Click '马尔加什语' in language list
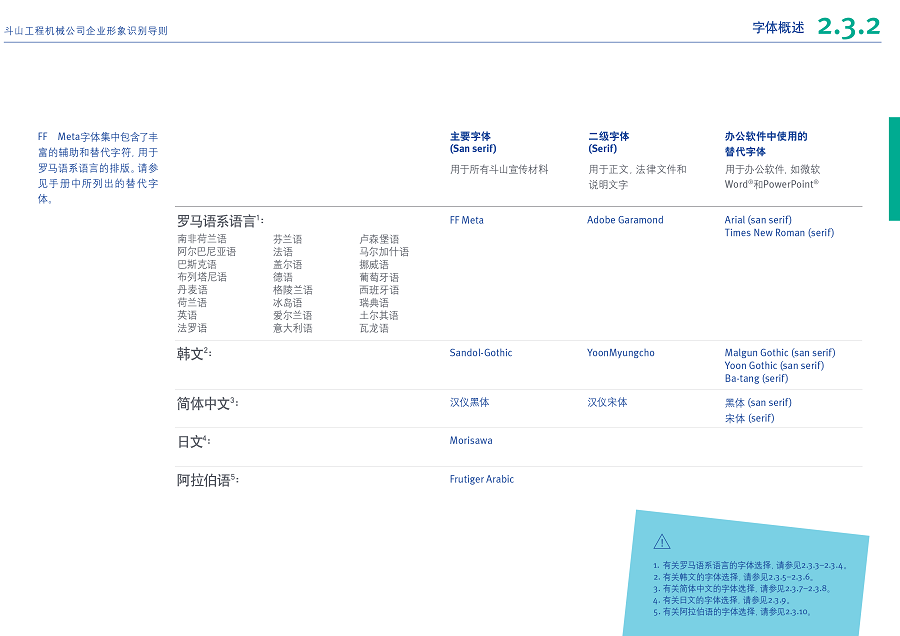Image resolution: width=900 pixels, height=636 pixels. [x=384, y=251]
